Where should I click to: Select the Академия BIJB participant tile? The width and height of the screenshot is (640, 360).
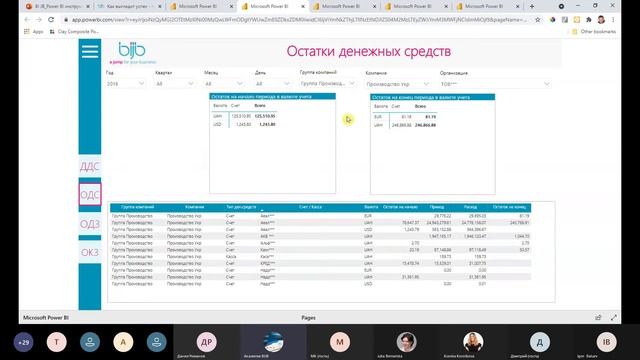click(273, 342)
